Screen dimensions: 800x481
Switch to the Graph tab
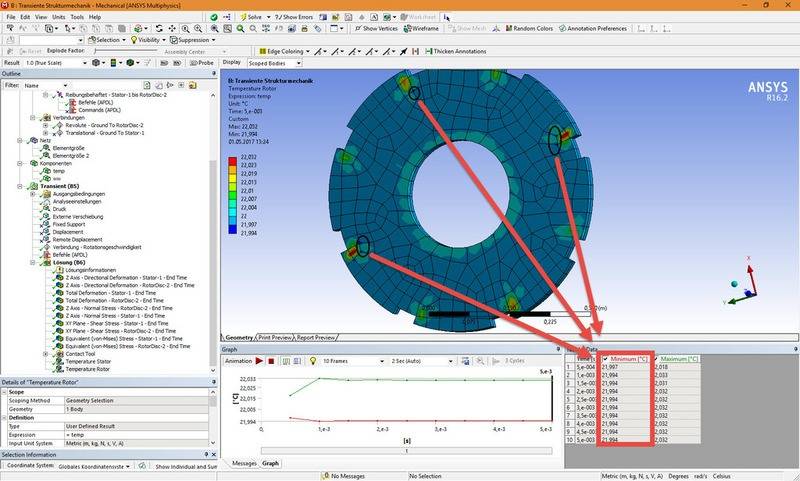(x=270, y=463)
